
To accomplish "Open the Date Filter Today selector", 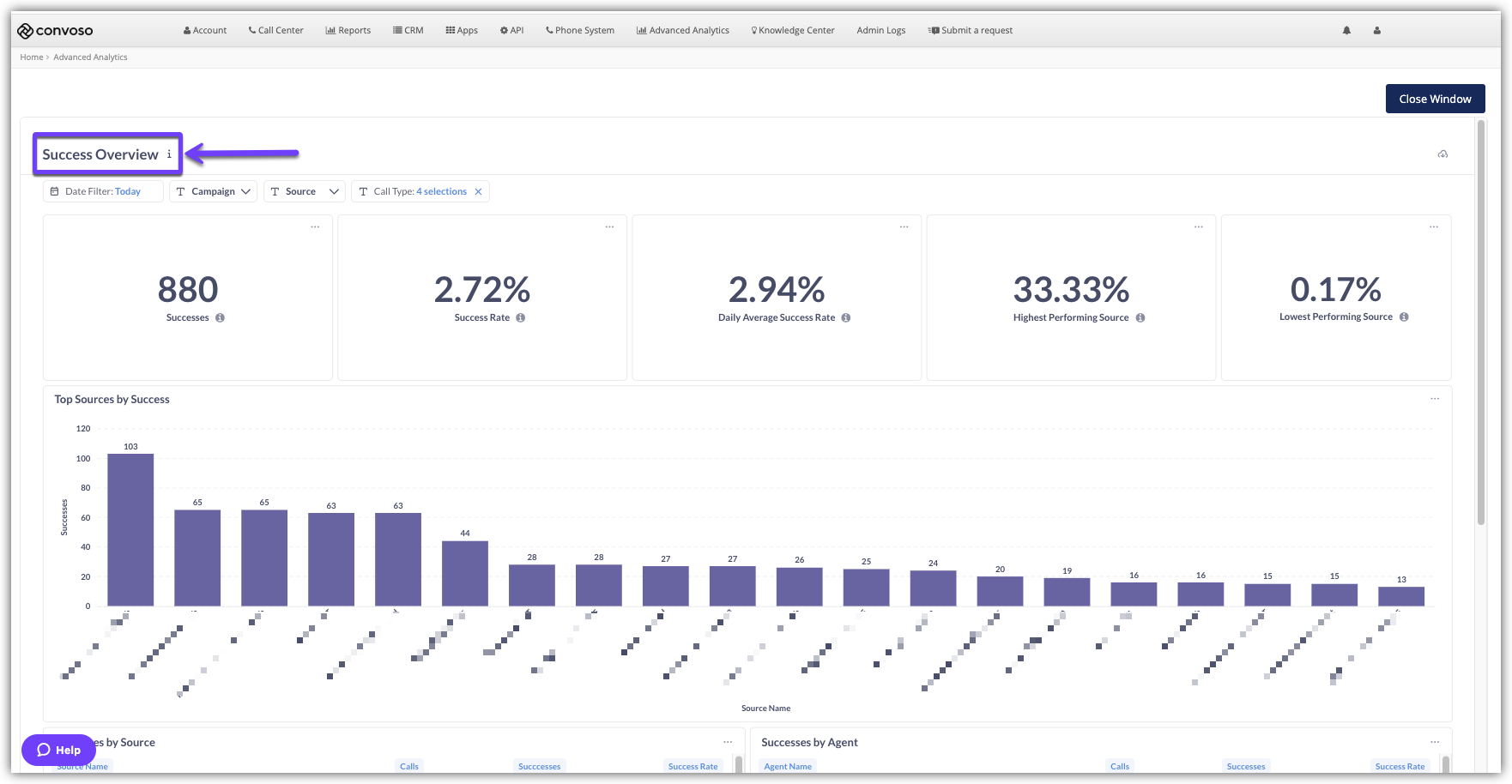I will pyautogui.click(x=103, y=191).
